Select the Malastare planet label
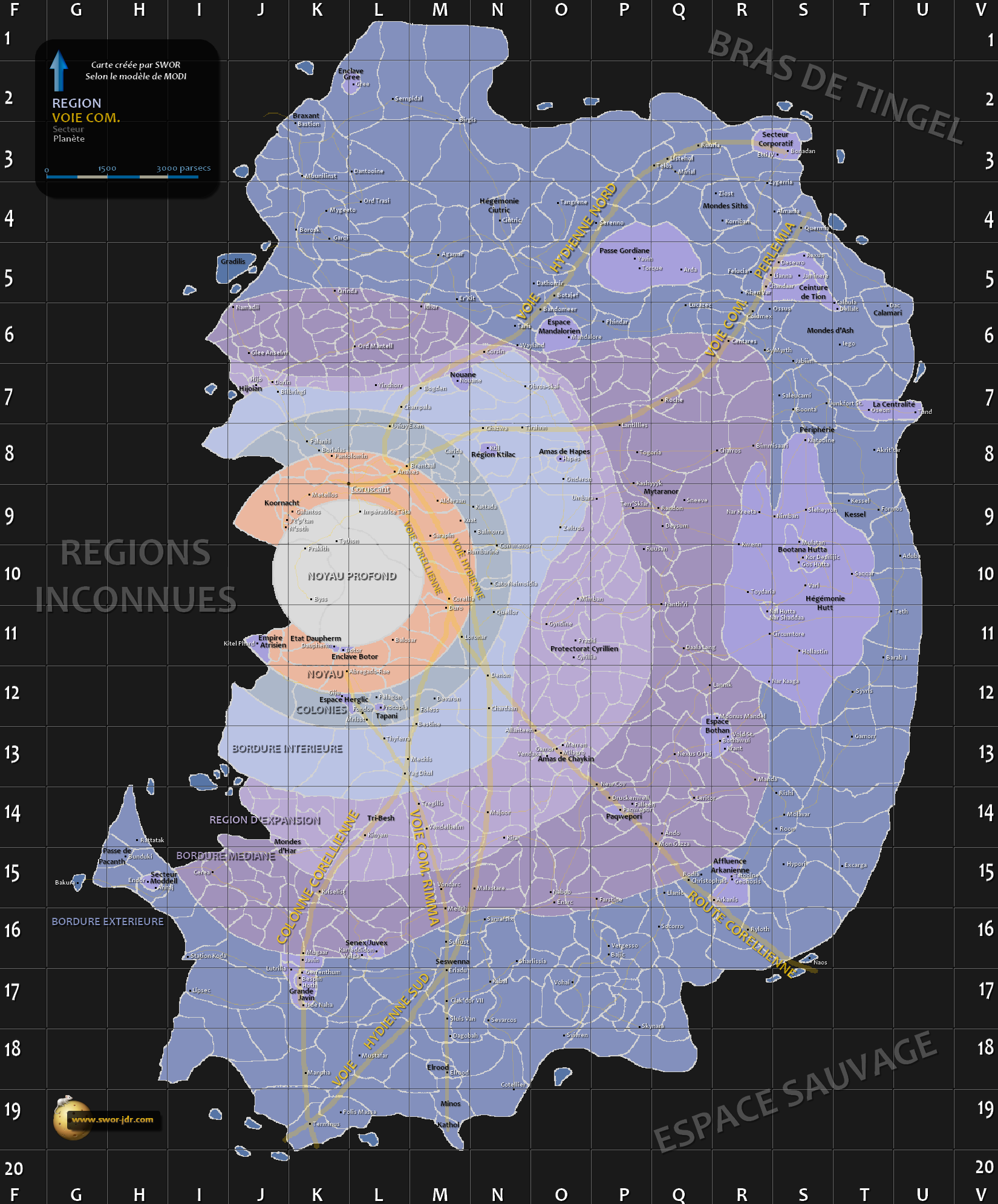998x1204 pixels. coord(491,888)
